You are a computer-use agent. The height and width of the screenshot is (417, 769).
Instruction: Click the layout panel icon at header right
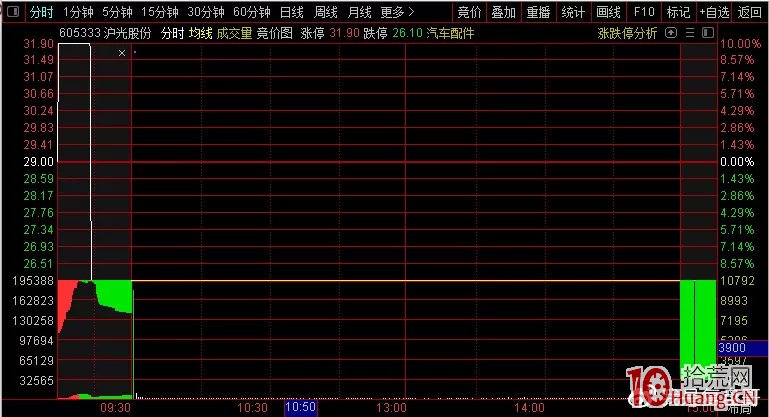pyautogui.click(x=708, y=33)
